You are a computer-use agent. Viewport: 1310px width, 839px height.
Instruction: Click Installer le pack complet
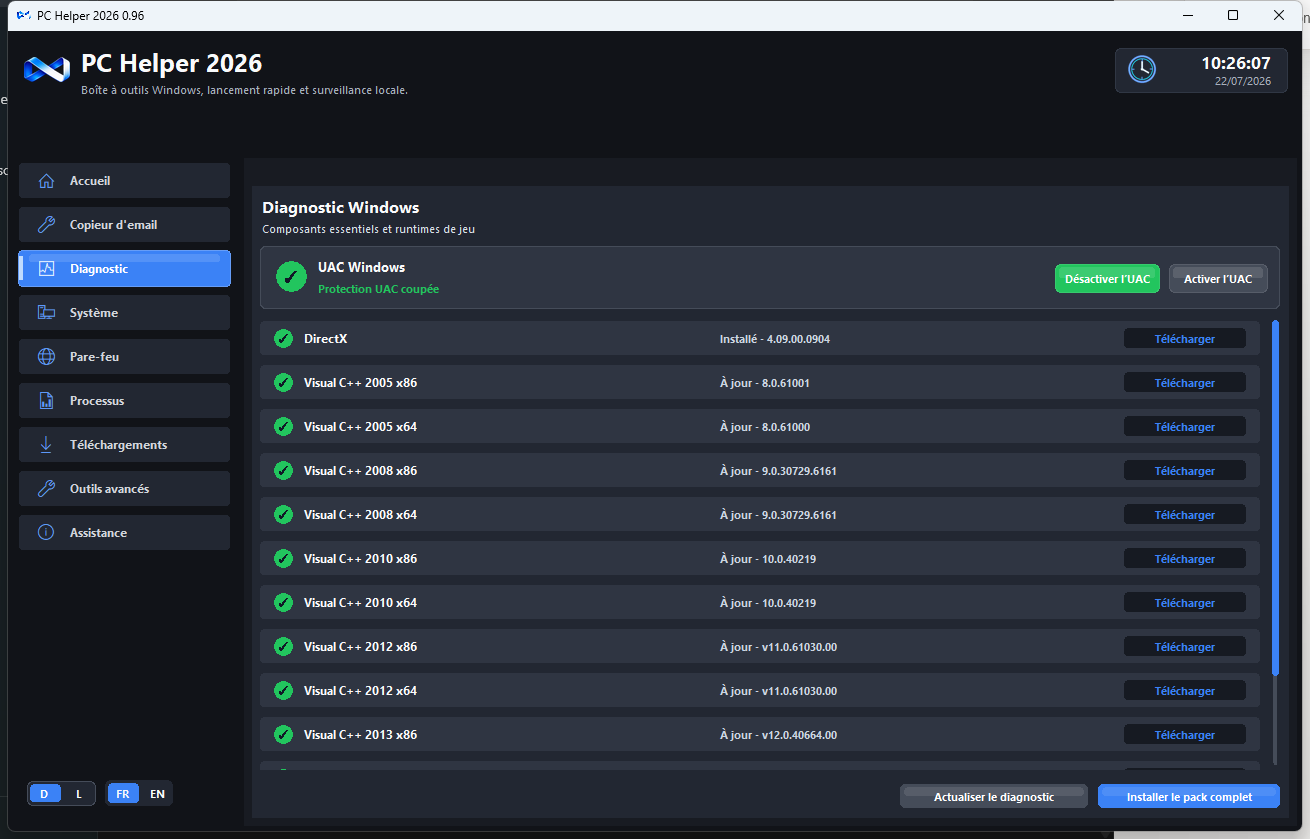[1189, 796]
